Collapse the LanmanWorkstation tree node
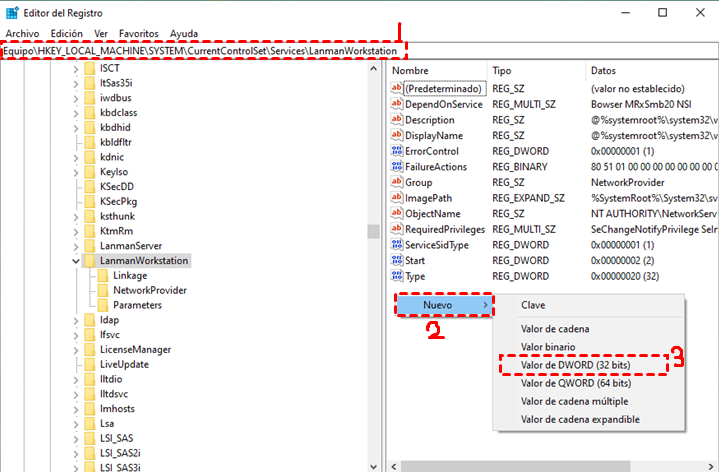Viewport: 719px width, 472px height. (76, 261)
